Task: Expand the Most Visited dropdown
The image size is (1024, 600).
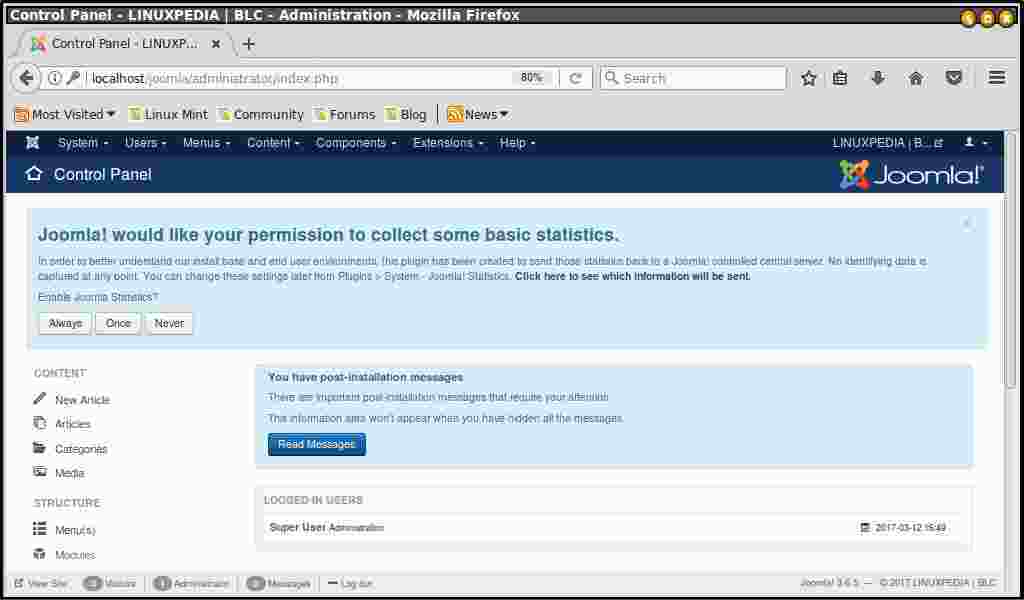Action: (x=63, y=114)
